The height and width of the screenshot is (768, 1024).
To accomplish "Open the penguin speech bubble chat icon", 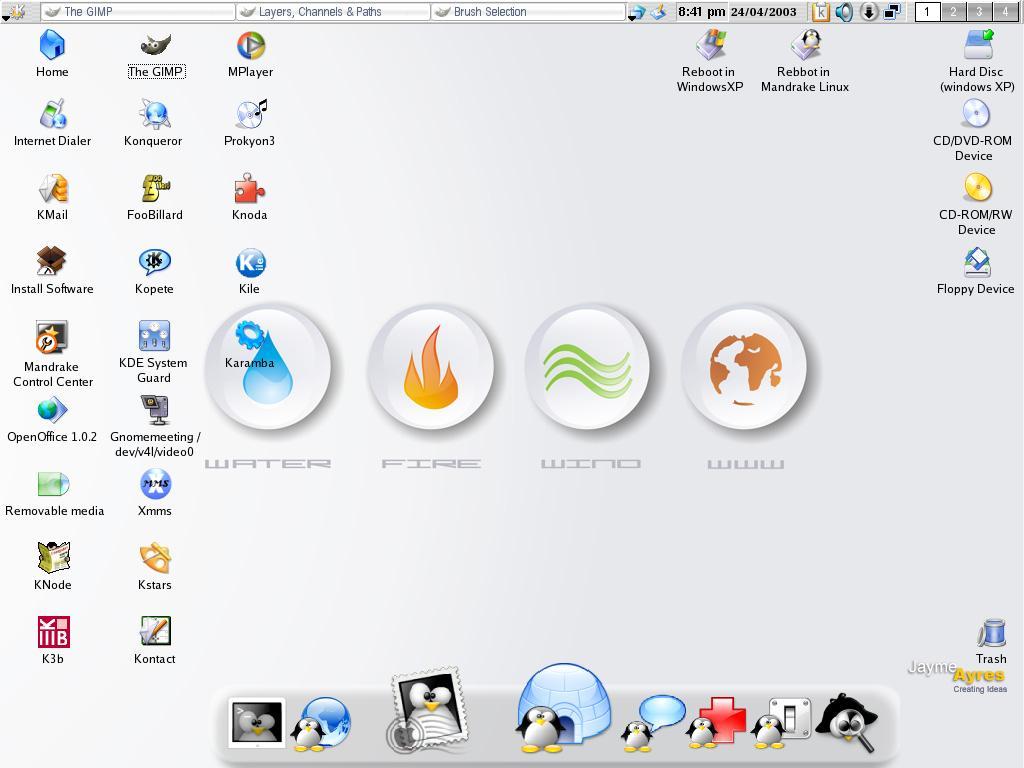I will coord(653,724).
